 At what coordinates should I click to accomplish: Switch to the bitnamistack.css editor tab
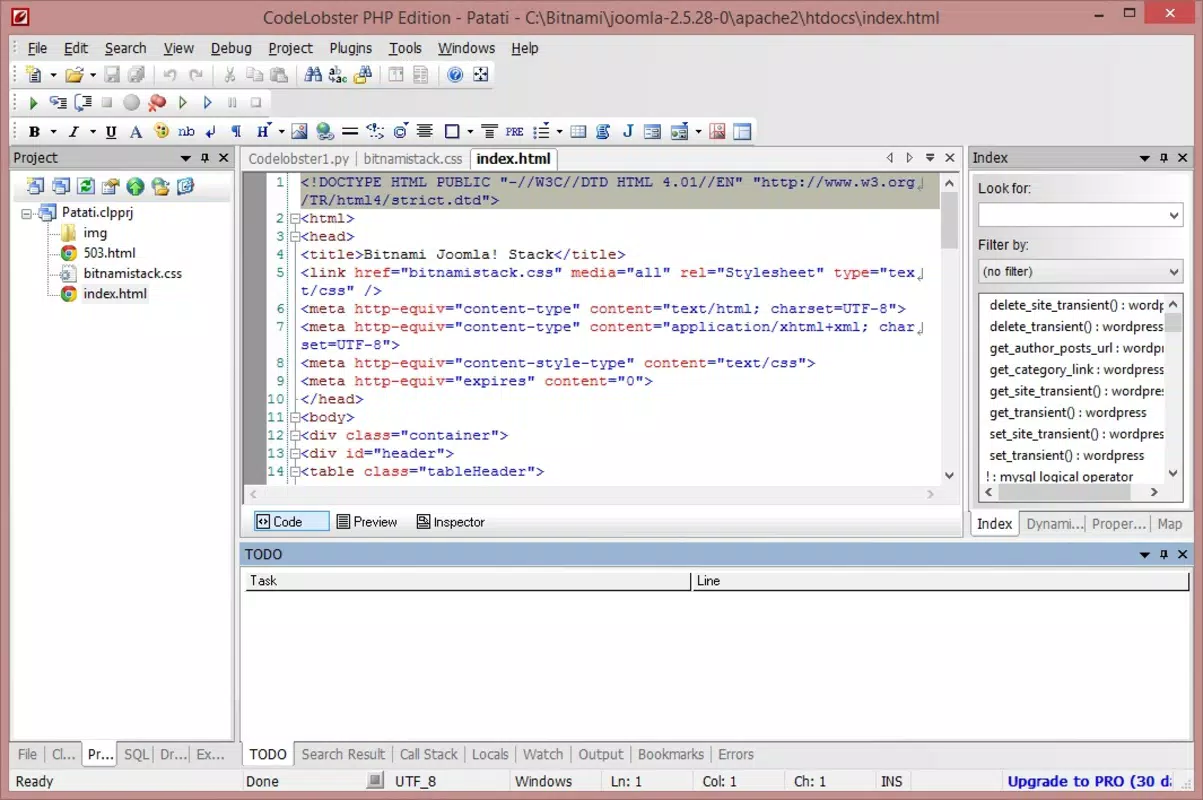[413, 159]
